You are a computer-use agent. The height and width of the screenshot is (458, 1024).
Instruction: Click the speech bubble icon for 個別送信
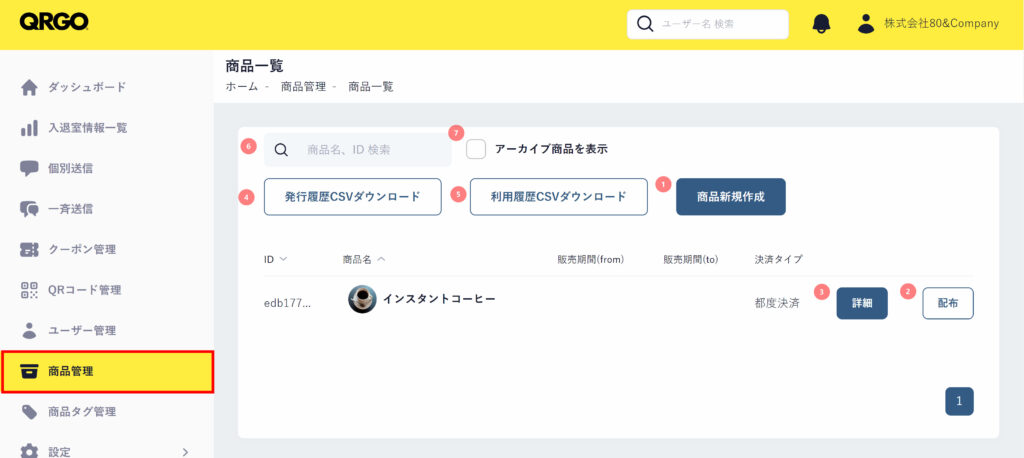point(29,169)
